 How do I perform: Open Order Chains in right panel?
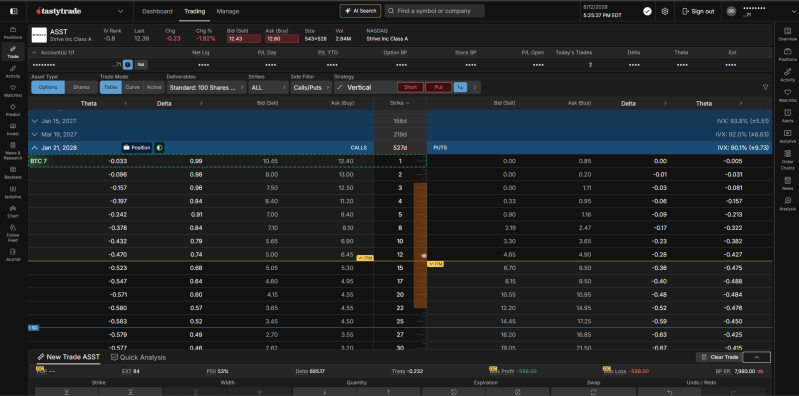[787, 159]
